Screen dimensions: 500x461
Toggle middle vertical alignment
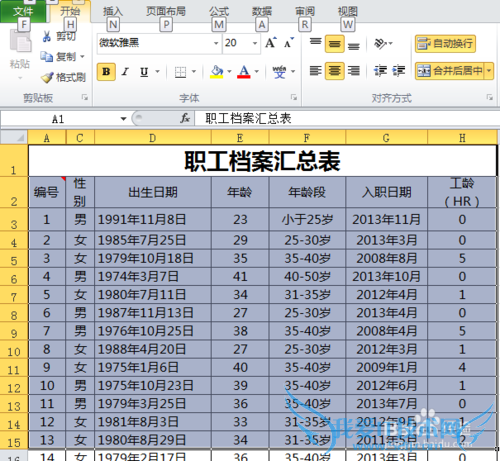click(335, 44)
